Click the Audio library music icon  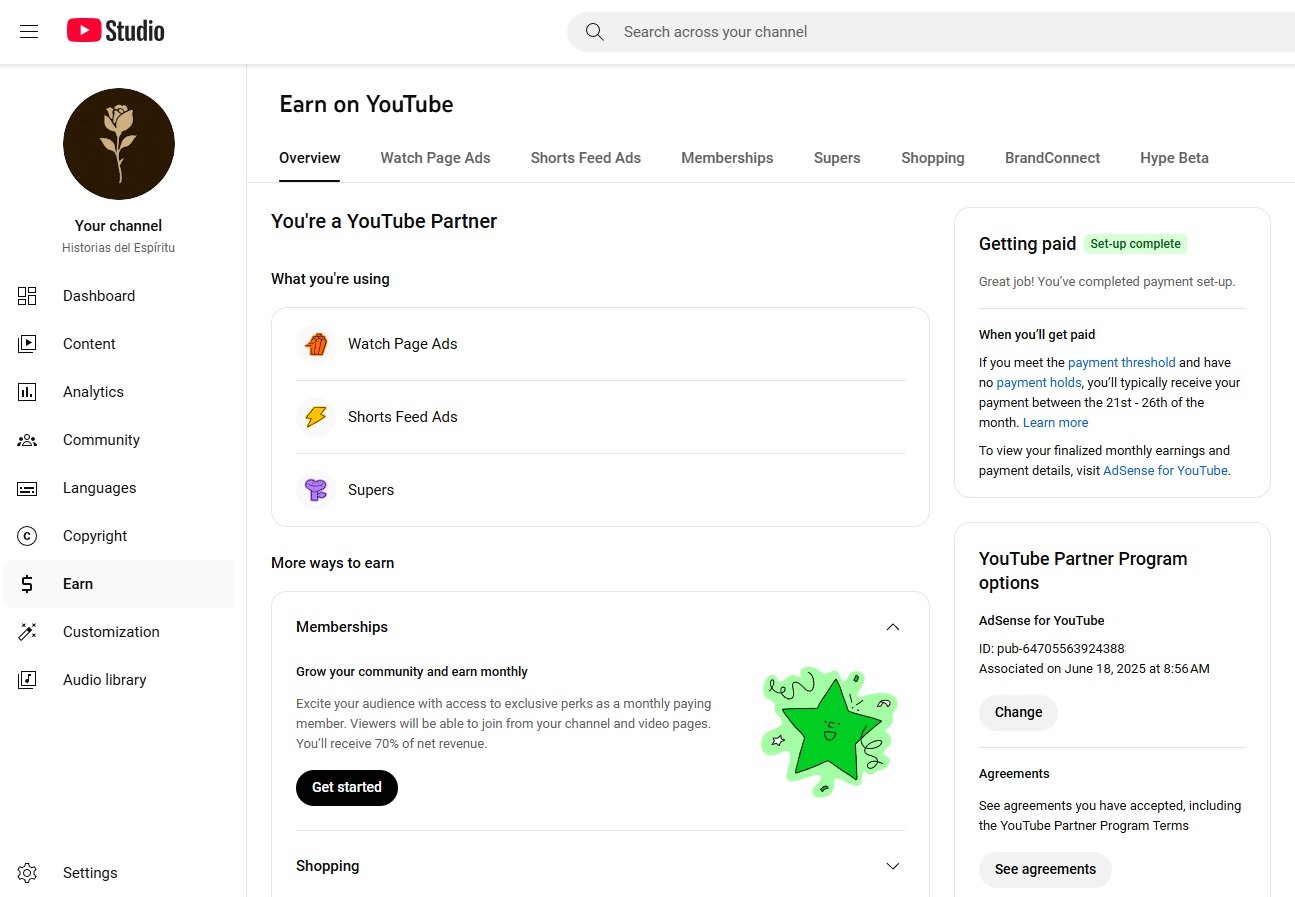[27, 680]
